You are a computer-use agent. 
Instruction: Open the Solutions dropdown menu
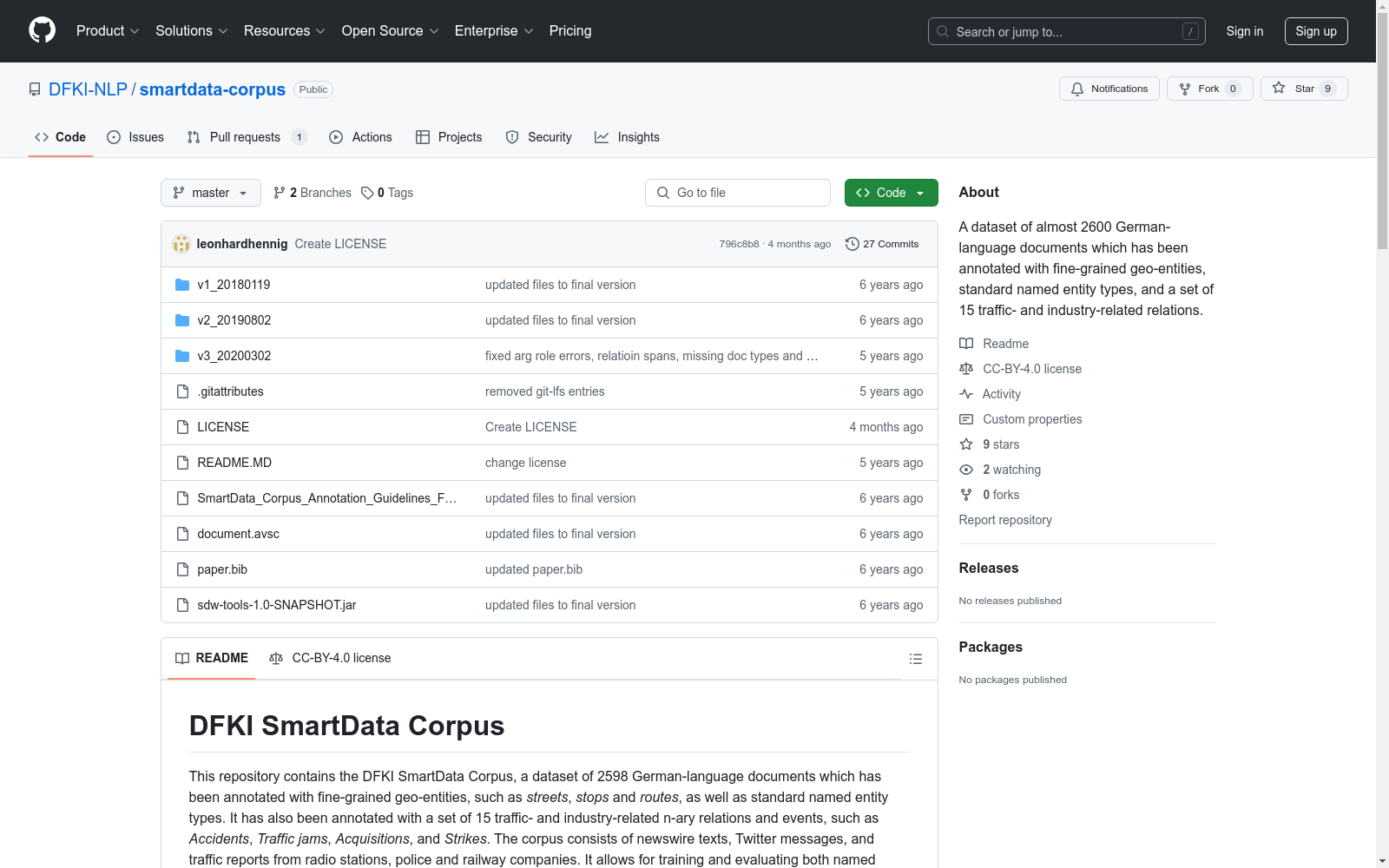[x=192, y=31]
